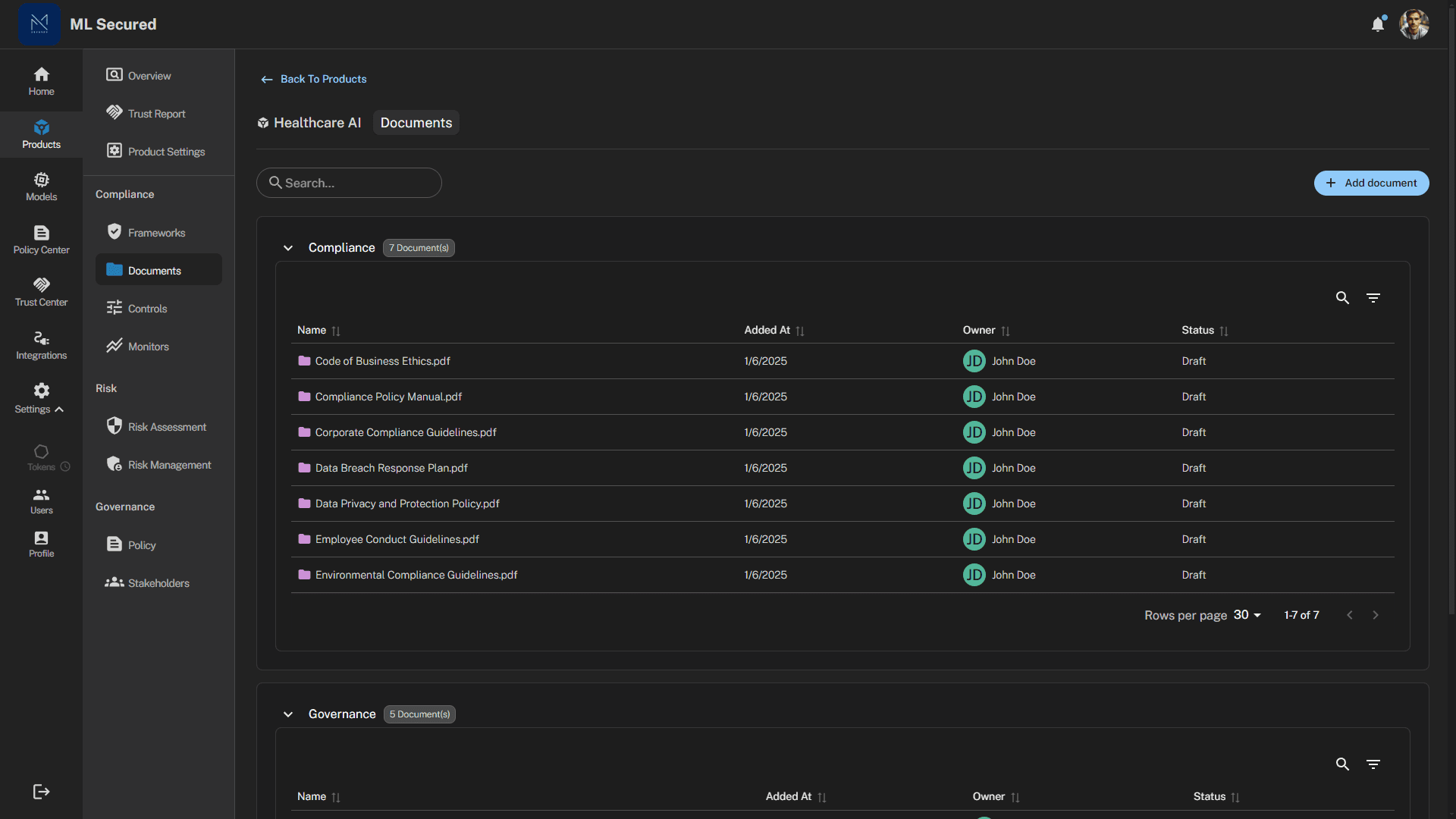Collapse the Compliance documents section
The image size is (1456, 819).
click(x=288, y=248)
